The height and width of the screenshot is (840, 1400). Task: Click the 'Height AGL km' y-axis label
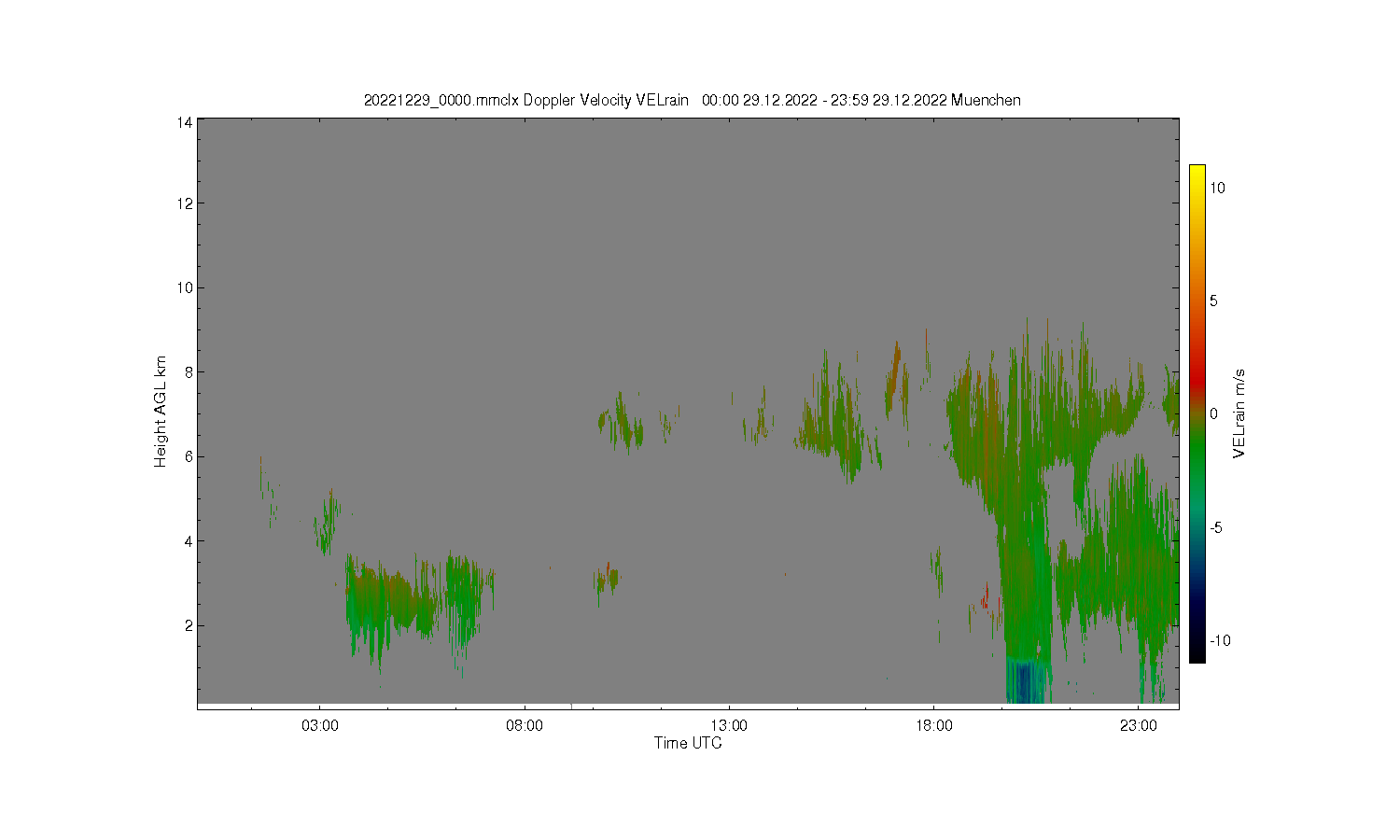point(161,412)
